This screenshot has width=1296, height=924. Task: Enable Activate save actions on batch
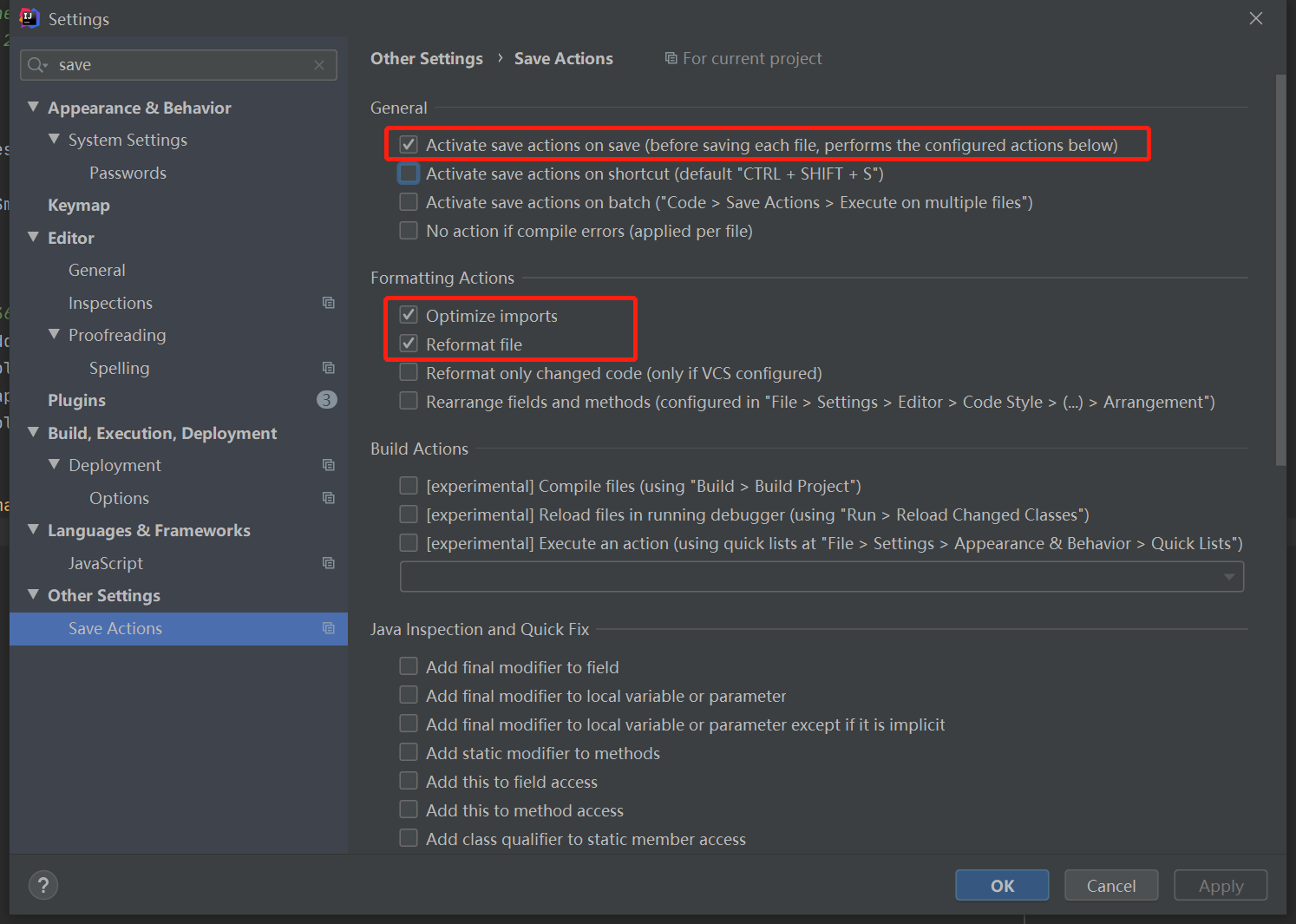[x=409, y=202]
